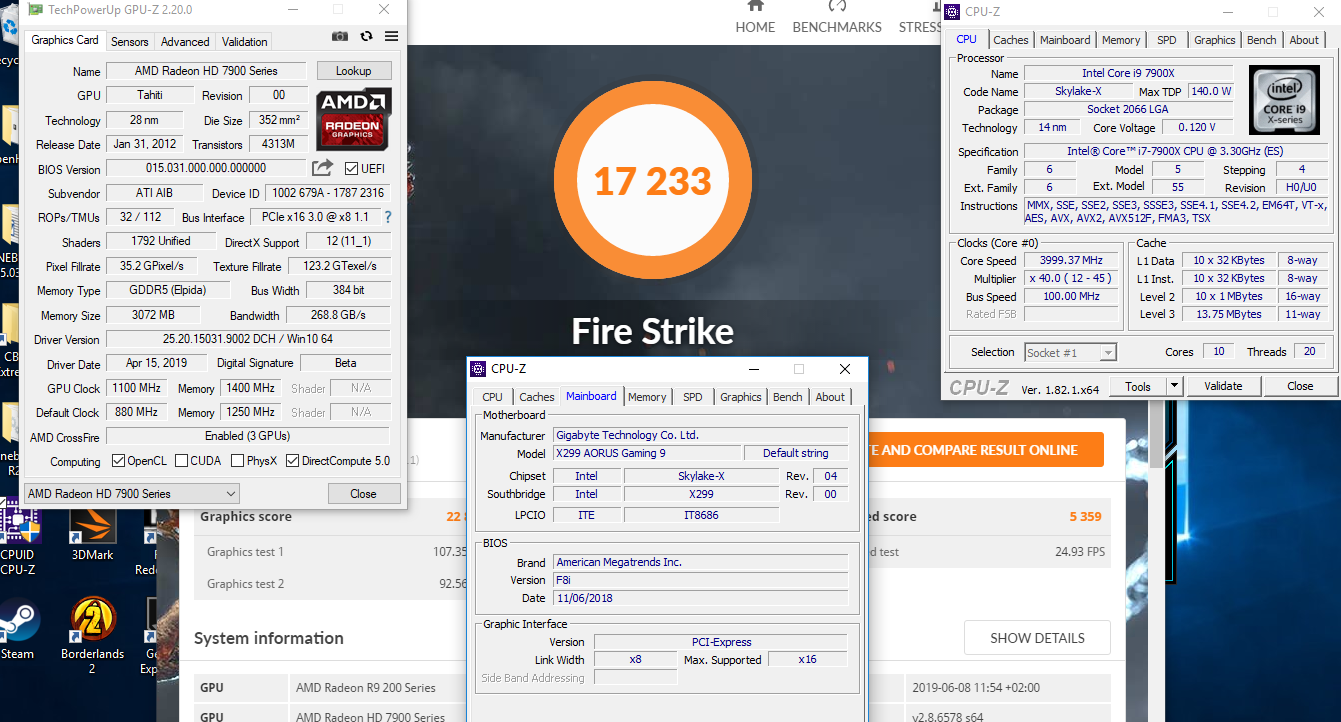Click SHOW DETAILS in 3DMark system information
Viewport: 1341px width, 722px height.
tap(1037, 638)
